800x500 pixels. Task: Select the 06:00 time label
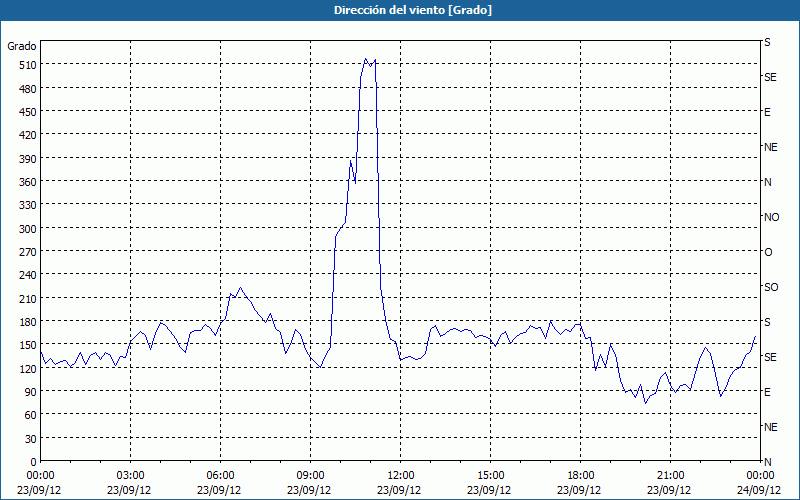pos(220,476)
